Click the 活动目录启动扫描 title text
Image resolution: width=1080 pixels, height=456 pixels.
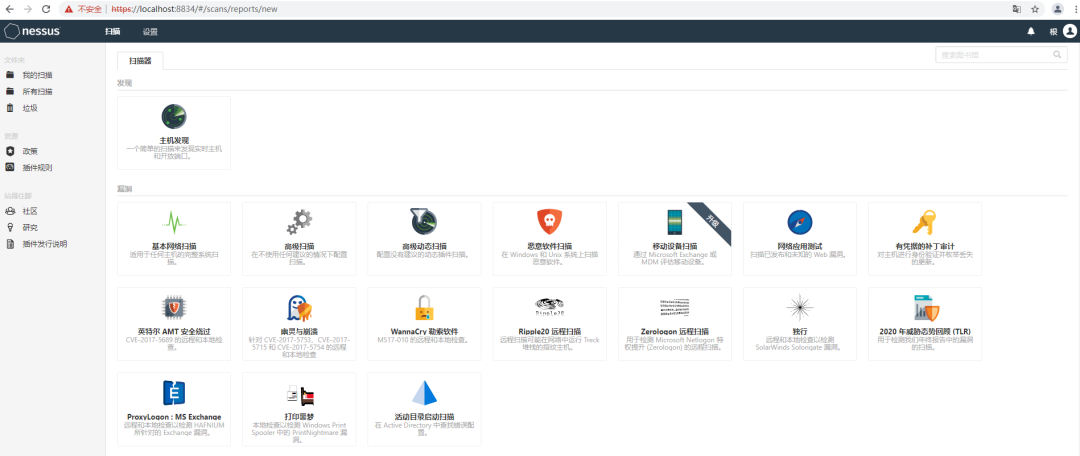pos(424,417)
